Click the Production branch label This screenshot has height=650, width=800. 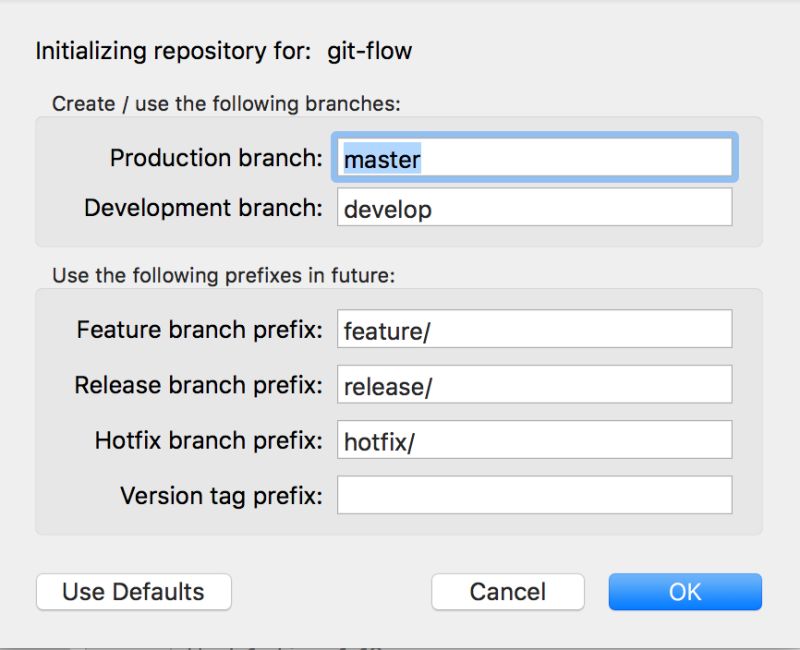point(219,157)
